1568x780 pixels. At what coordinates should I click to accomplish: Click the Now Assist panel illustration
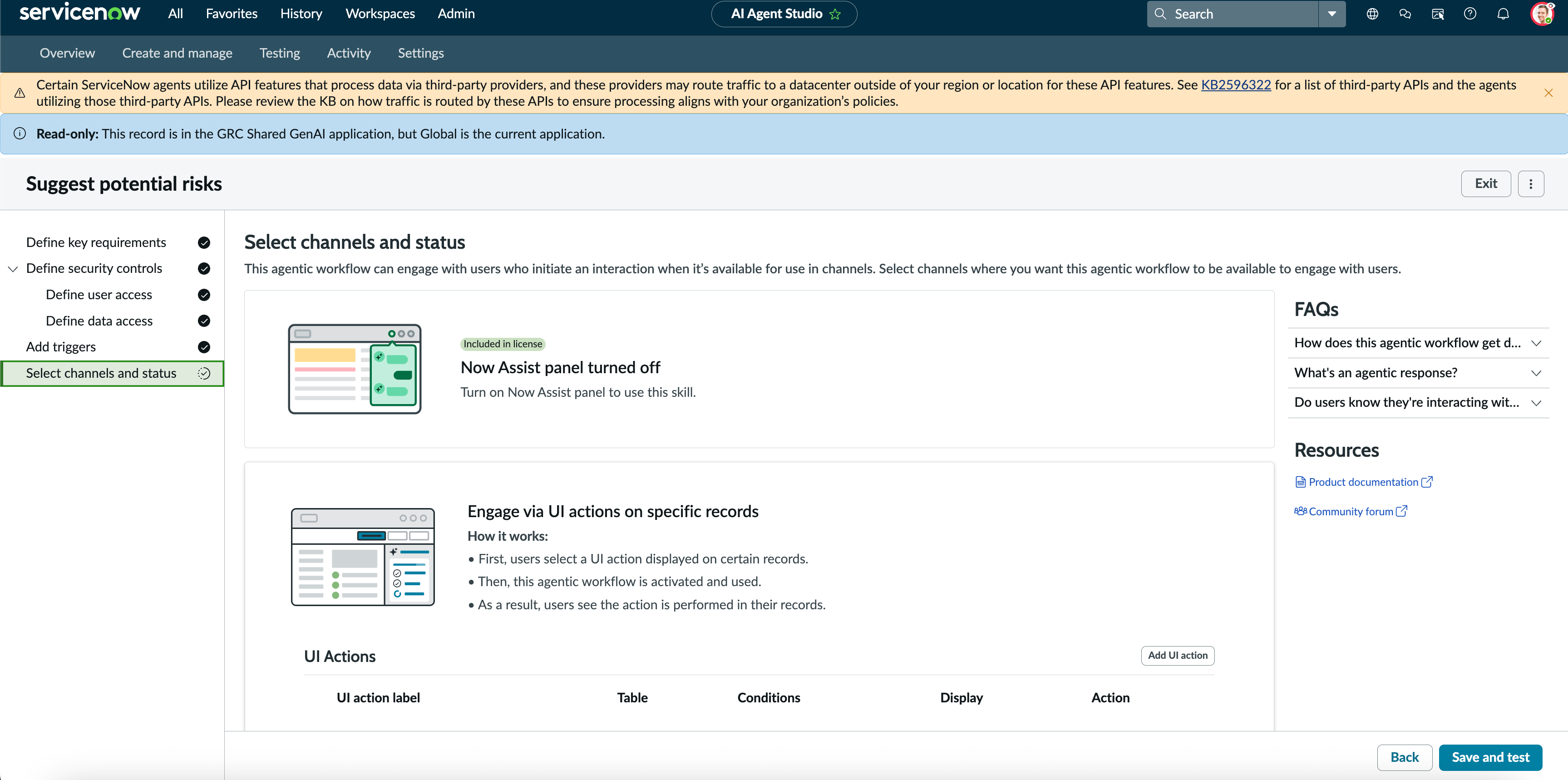355,369
